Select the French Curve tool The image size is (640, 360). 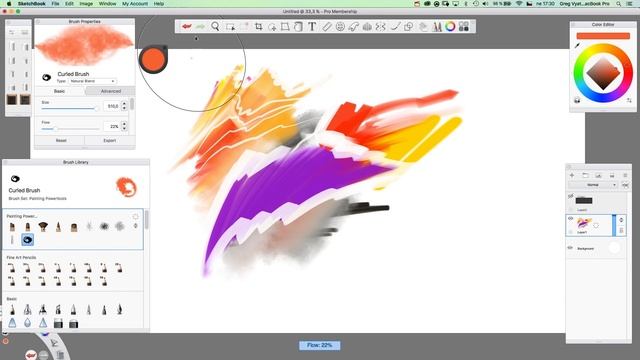pos(353,27)
